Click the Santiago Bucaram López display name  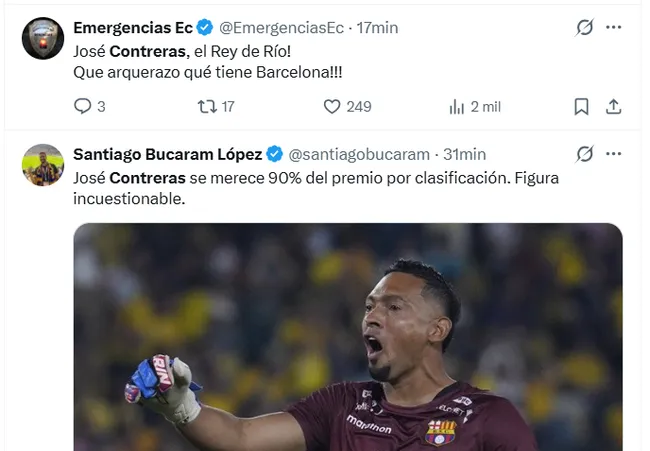167,154
